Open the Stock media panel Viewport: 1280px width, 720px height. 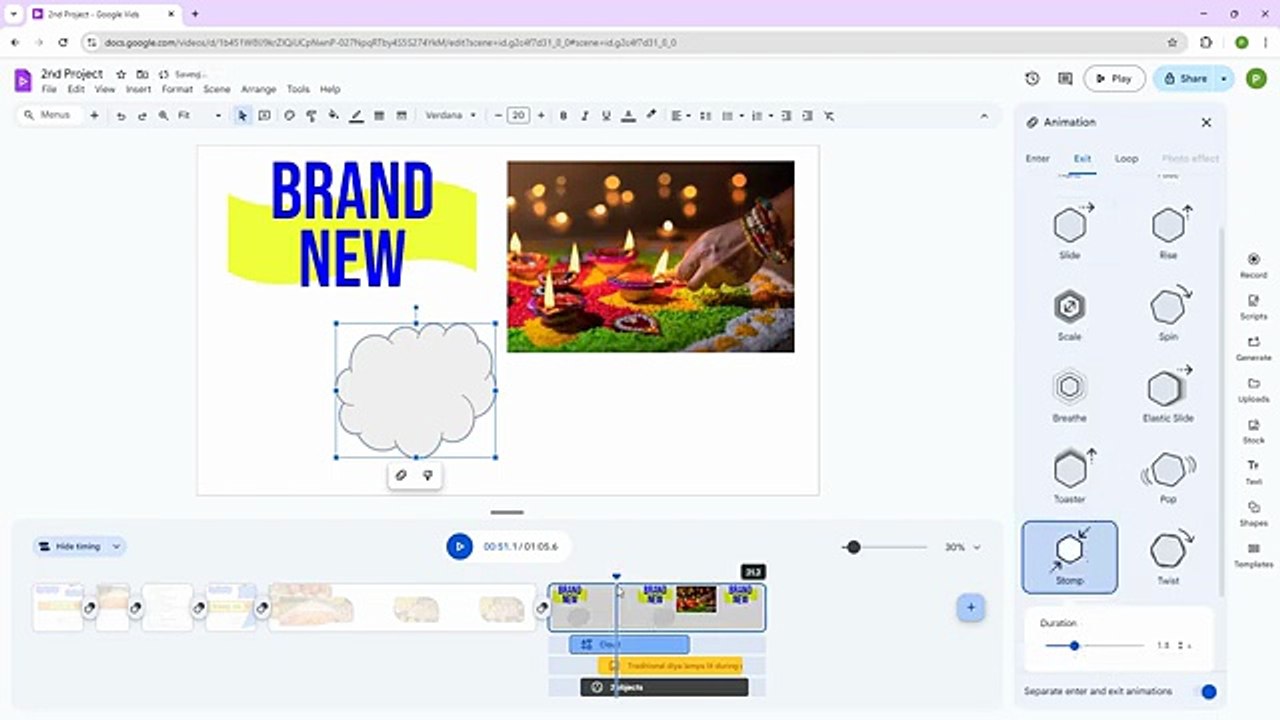click(x=1253, y=431)
